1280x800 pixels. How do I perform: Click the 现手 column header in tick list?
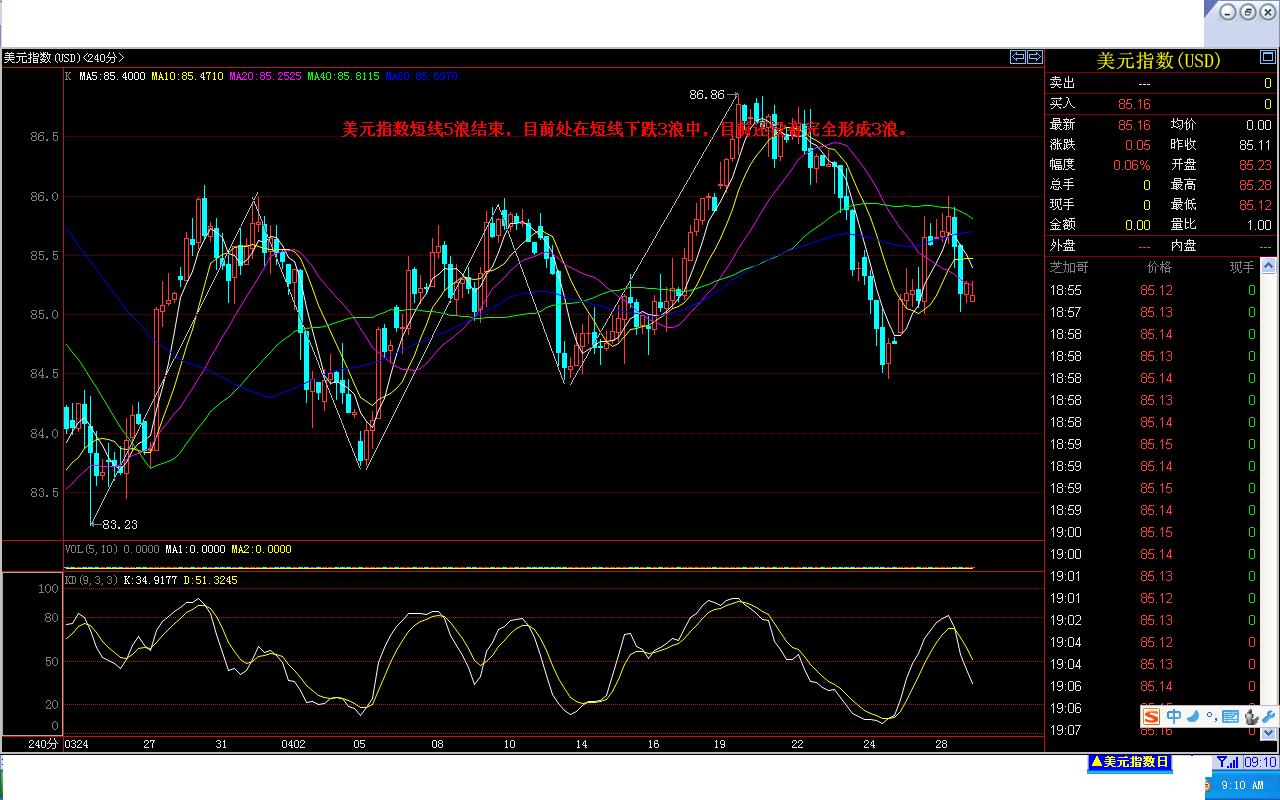coord(1242,267)
